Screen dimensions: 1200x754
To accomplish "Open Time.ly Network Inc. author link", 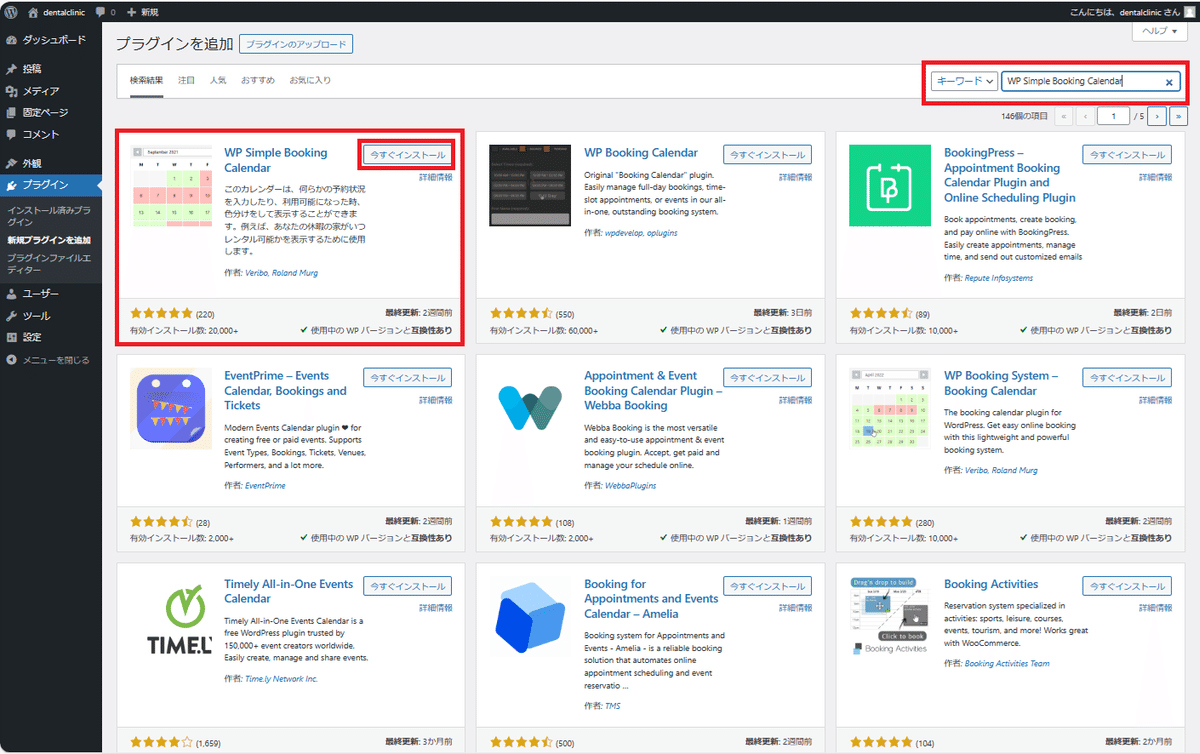I will [x=281, y=678].
